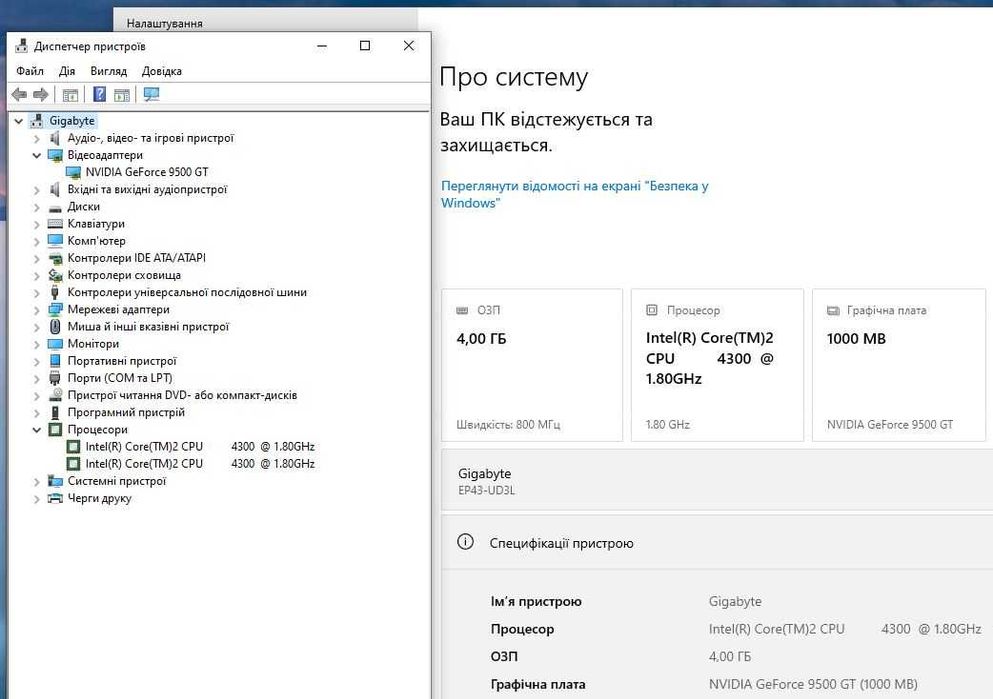Viewport: 993px width, 699px height.
Task: Click the Forward arrow in Device Manager toolbar
Action: (41, 95)
